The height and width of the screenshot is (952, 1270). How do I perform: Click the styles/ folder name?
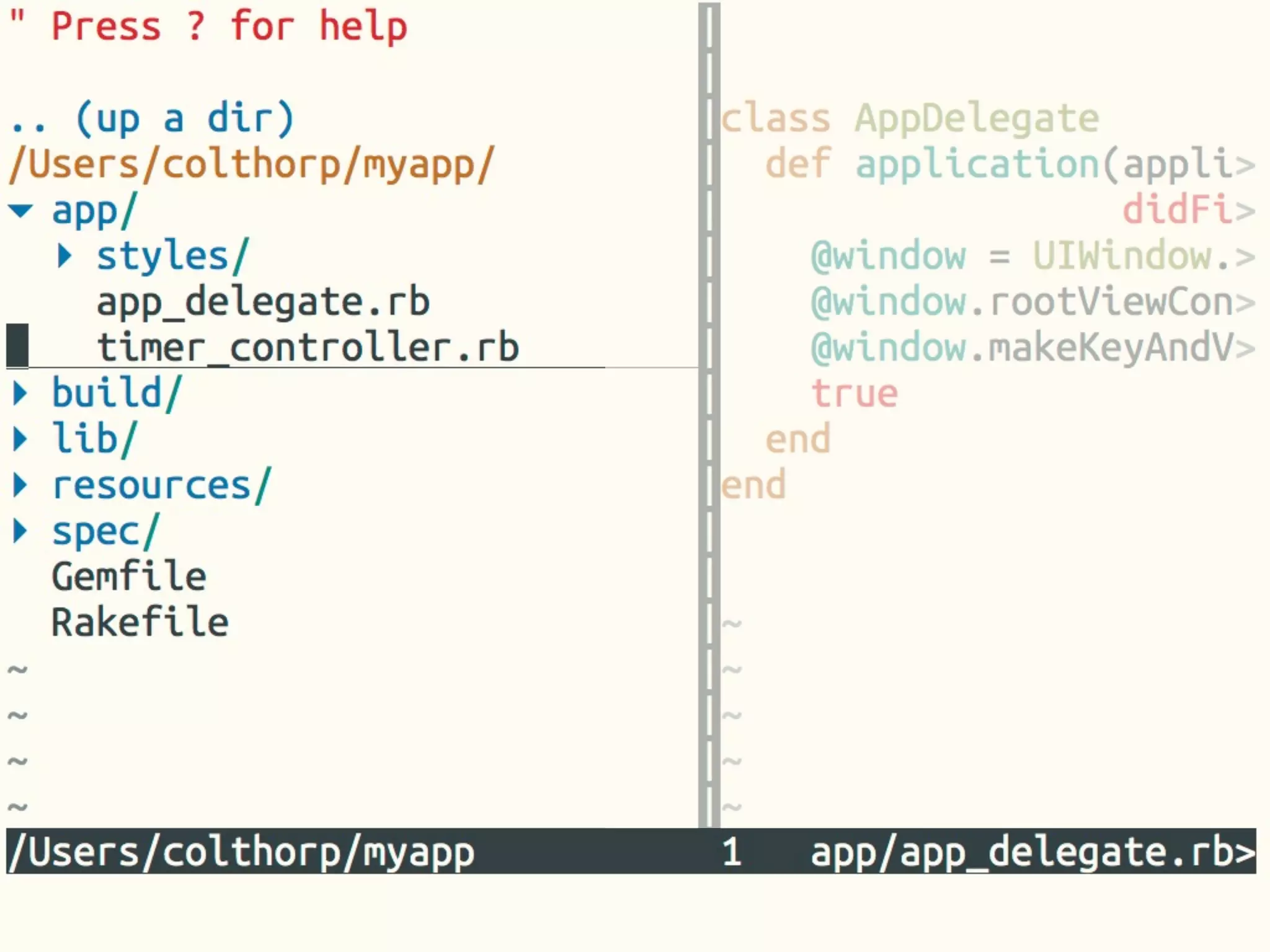(172, 256)
